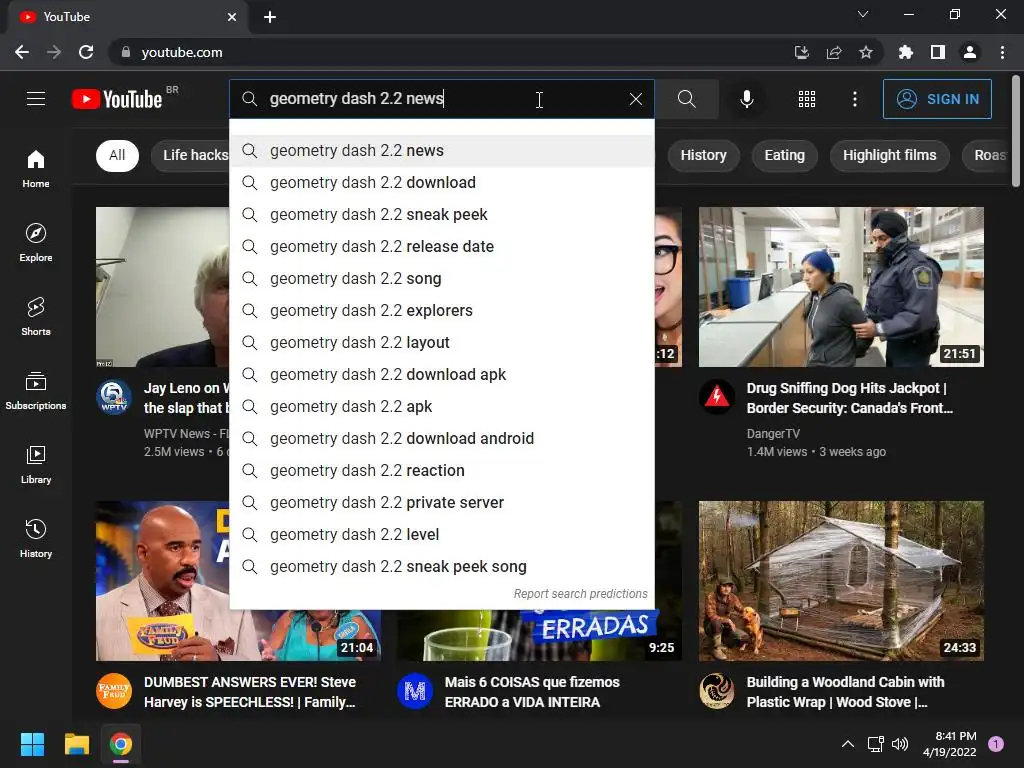
Task: Click the DUMBEST ANSWERS EVER video title
Action: point(250,692)
